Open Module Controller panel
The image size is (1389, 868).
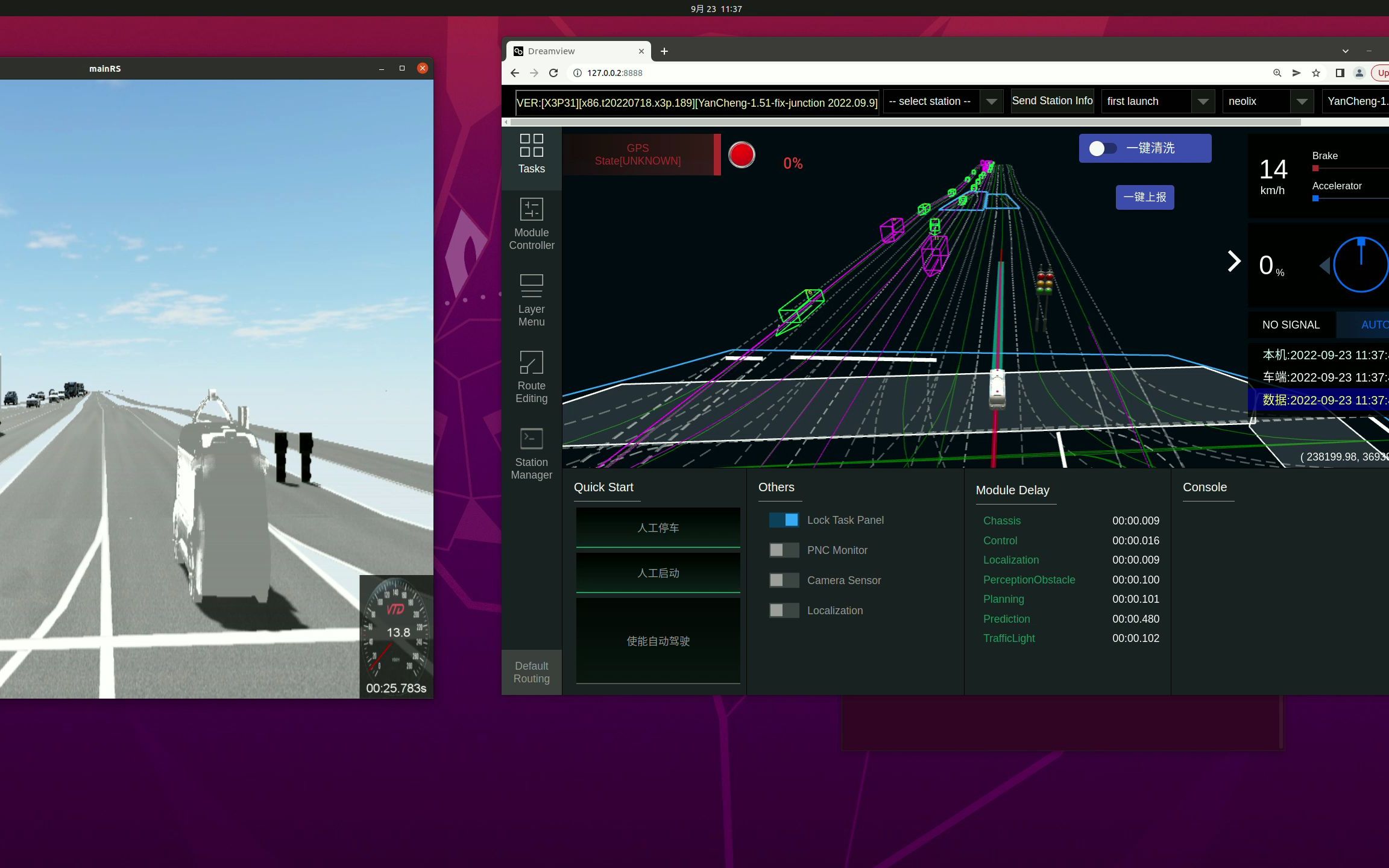coord(531,224)
